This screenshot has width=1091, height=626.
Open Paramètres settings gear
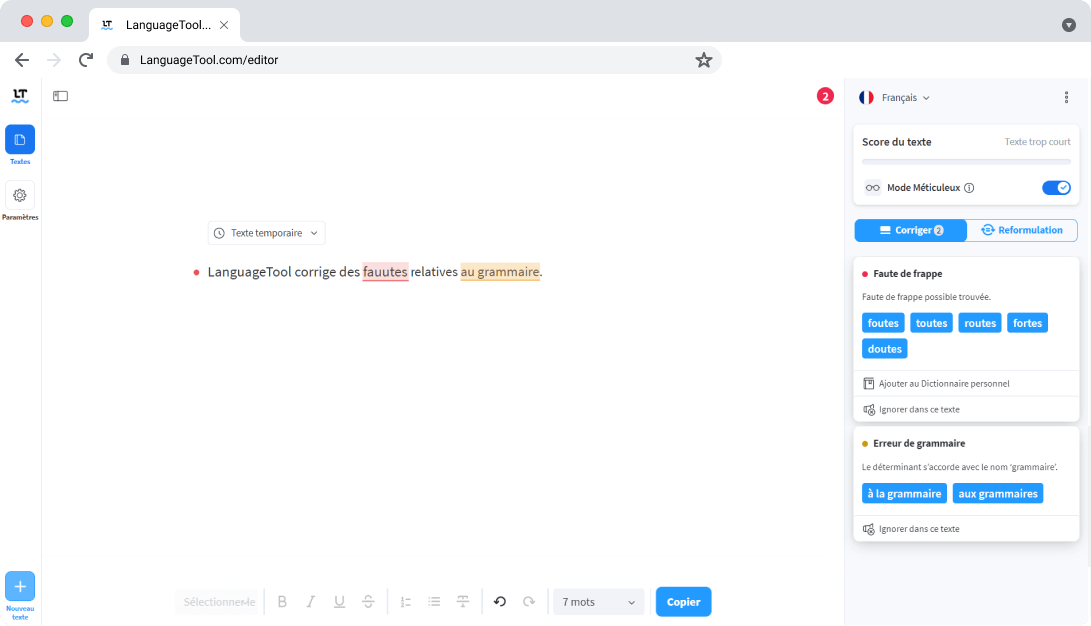coord(20,195)
